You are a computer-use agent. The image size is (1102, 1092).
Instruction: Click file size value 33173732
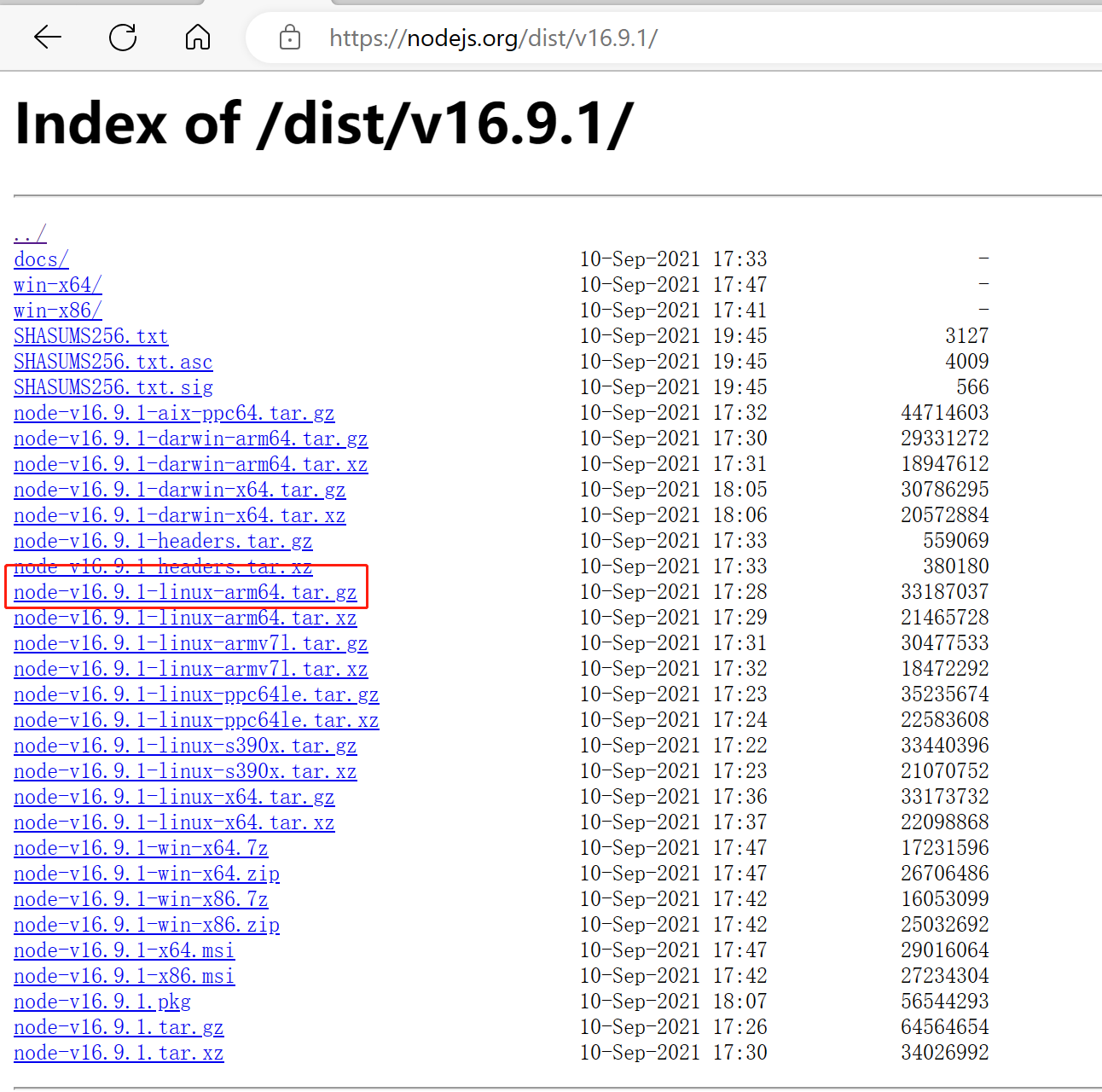coord(945,797)
